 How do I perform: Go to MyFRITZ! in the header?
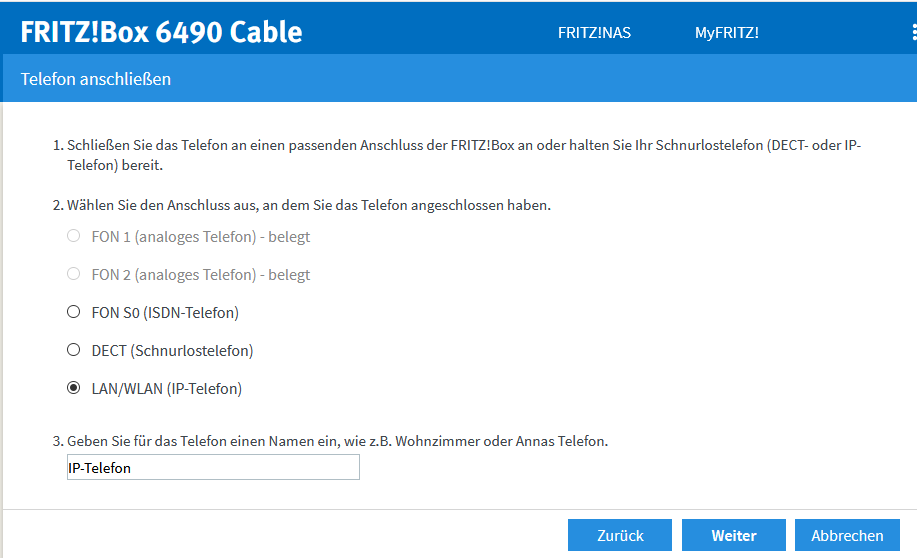click(x=726, y=33)
